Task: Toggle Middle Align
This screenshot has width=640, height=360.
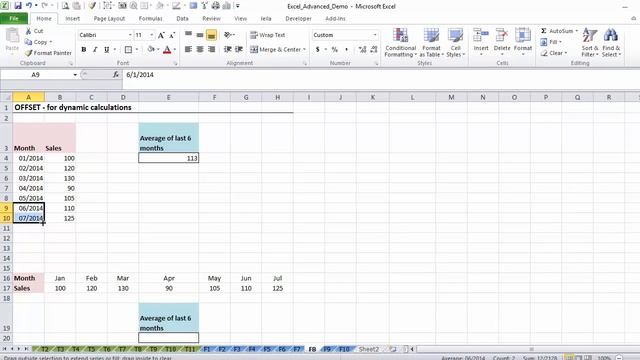Action: tap(200, 35)
